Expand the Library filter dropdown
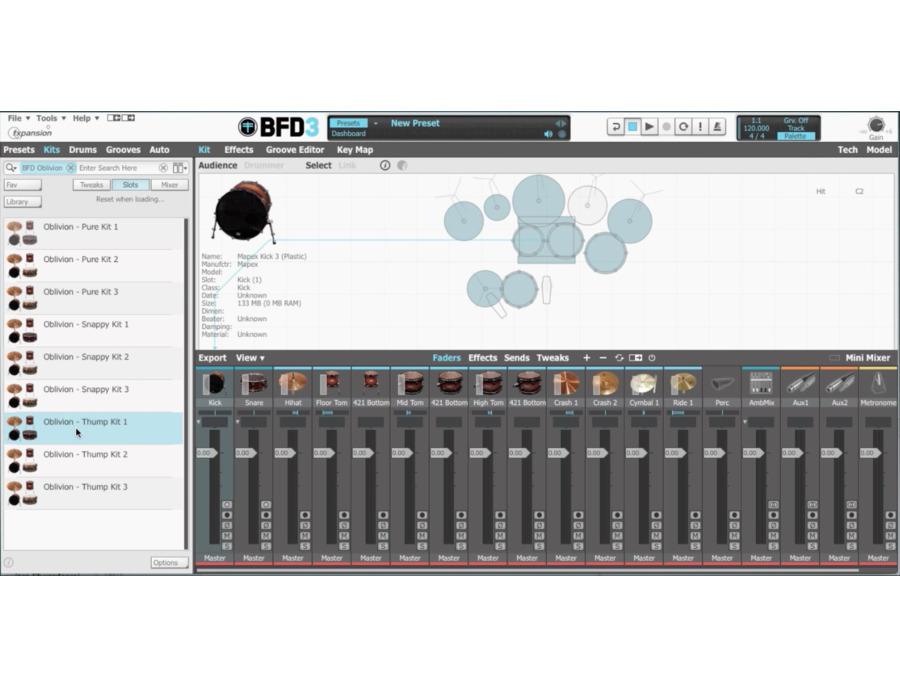 pos(23,202)
